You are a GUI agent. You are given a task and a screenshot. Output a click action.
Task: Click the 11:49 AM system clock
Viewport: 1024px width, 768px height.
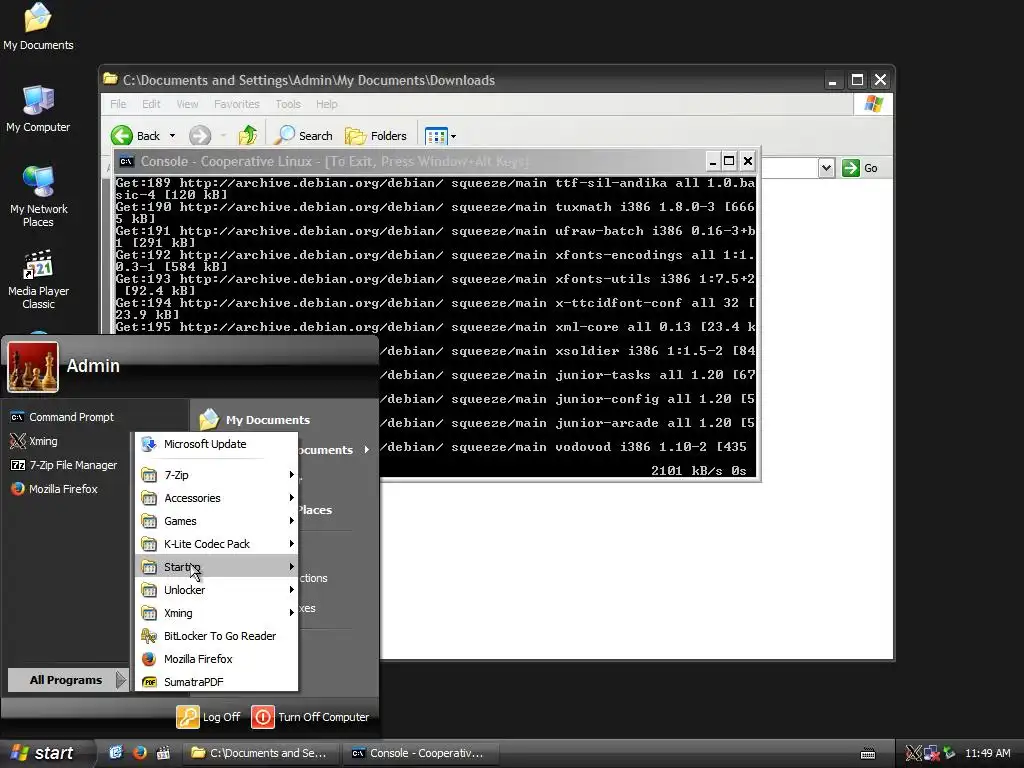[987, 753]
